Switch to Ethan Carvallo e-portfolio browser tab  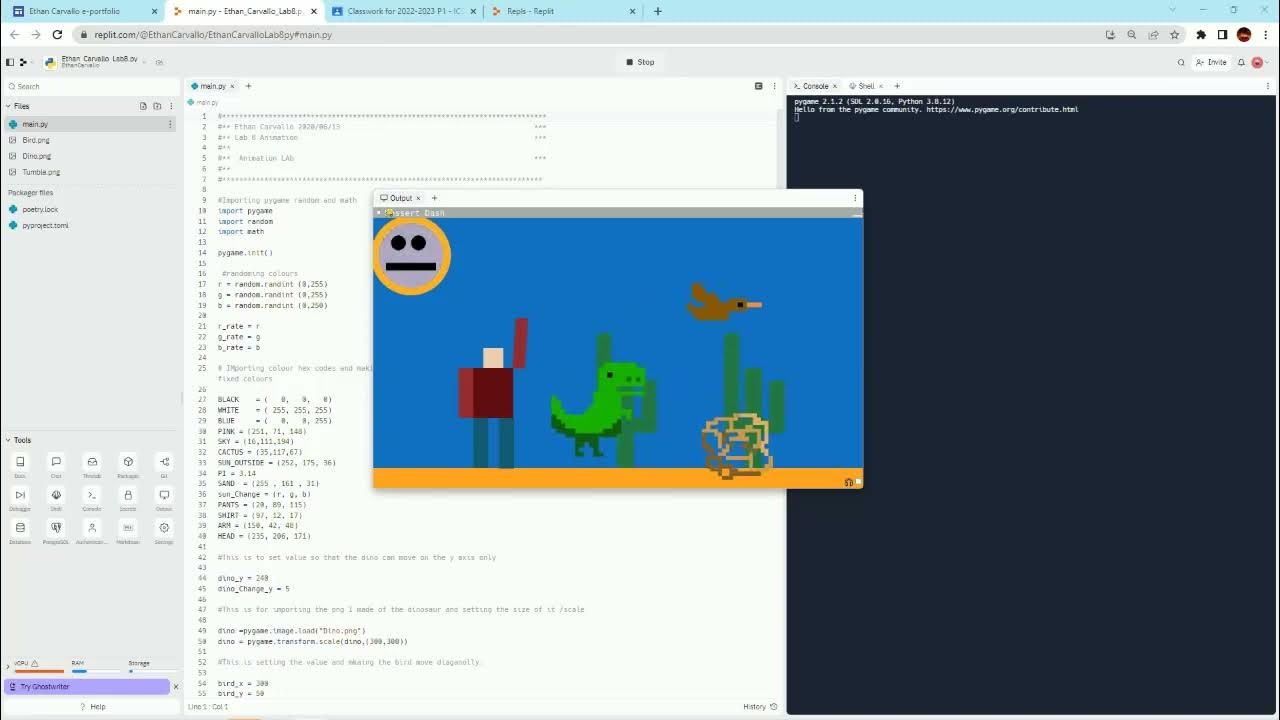point(82,11)
